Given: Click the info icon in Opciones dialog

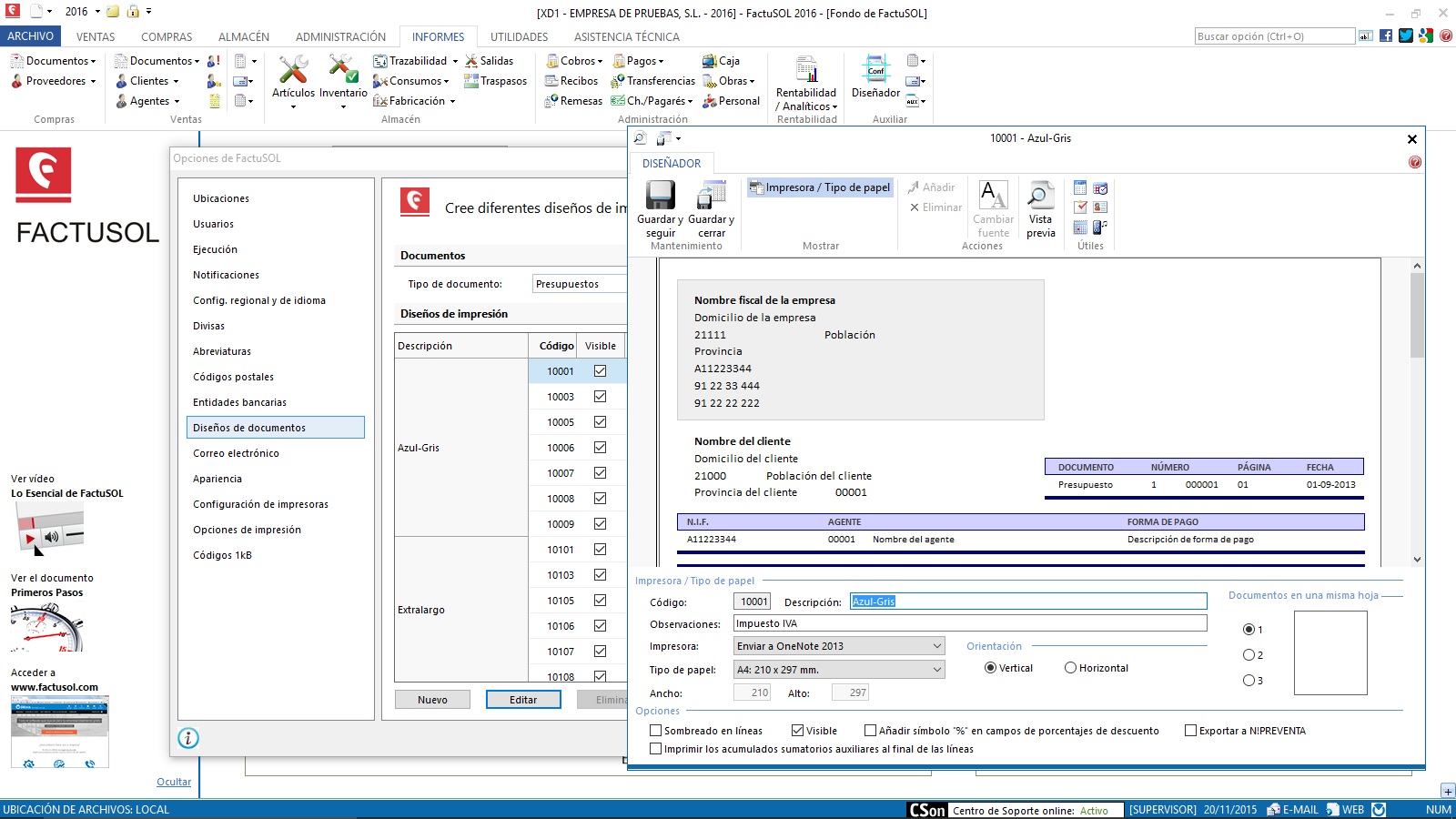Looking at the screenshot, I should click(x=188, y=738).
